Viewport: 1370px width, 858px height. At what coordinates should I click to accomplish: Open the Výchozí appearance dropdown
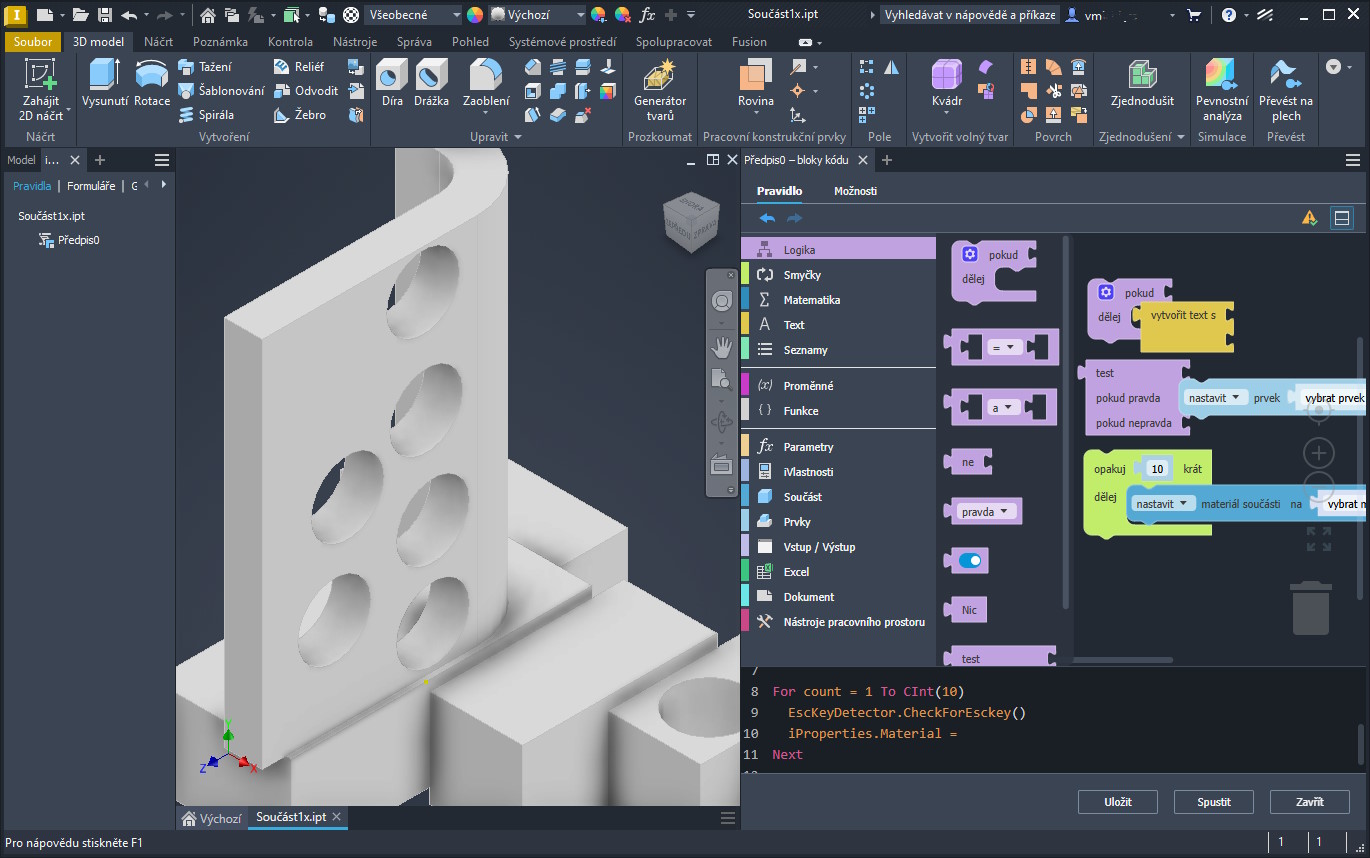coord(538,15)
